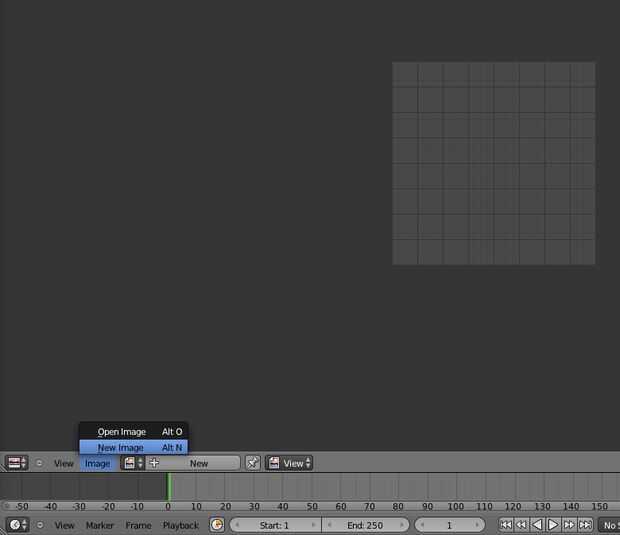Click the End: 250 frame field
This screenshot has width=620, height=535.
point(365,525)
